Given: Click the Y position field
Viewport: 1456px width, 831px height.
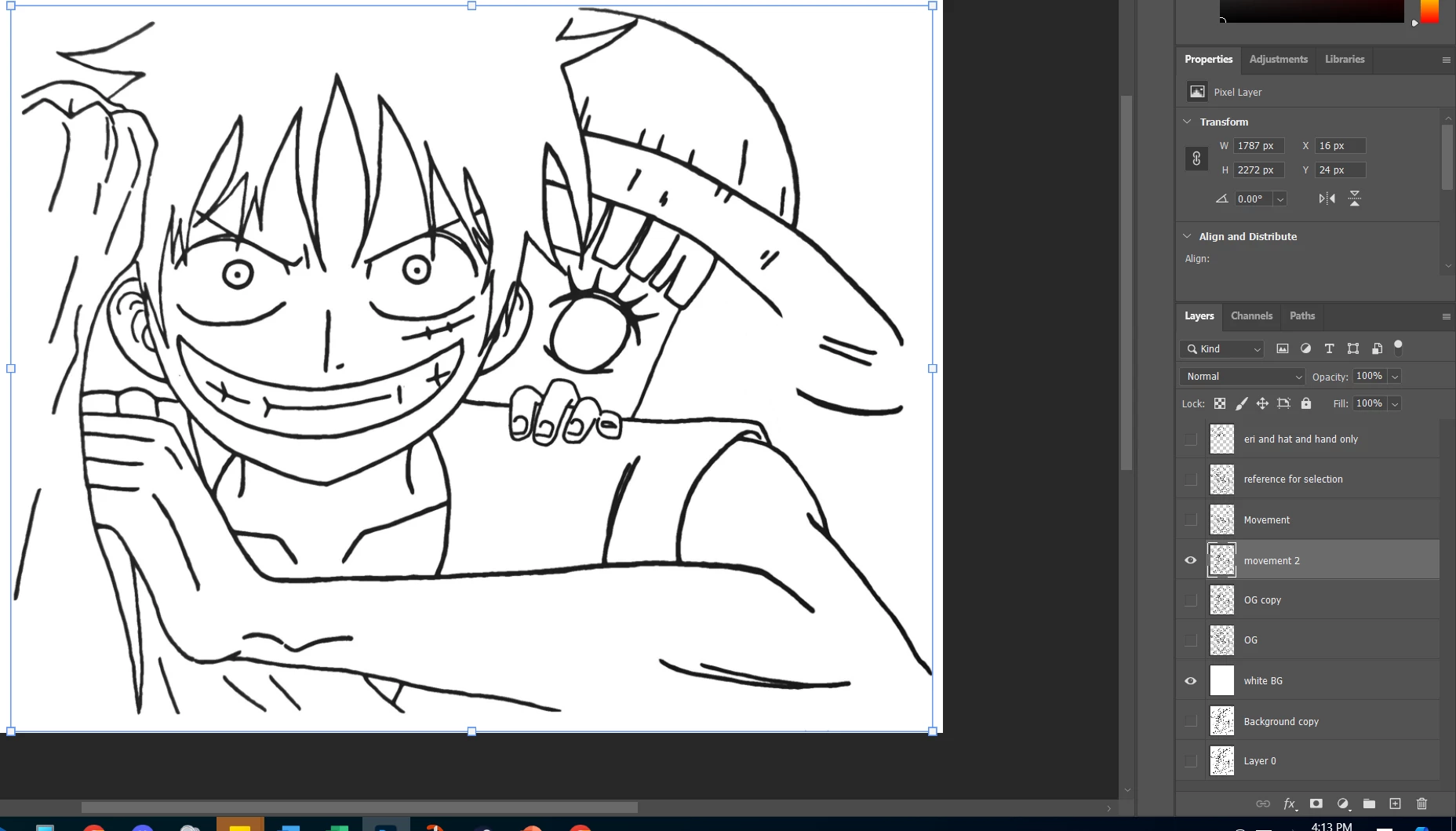Looking at the screenshot, I should click(x=1341, y=170).
